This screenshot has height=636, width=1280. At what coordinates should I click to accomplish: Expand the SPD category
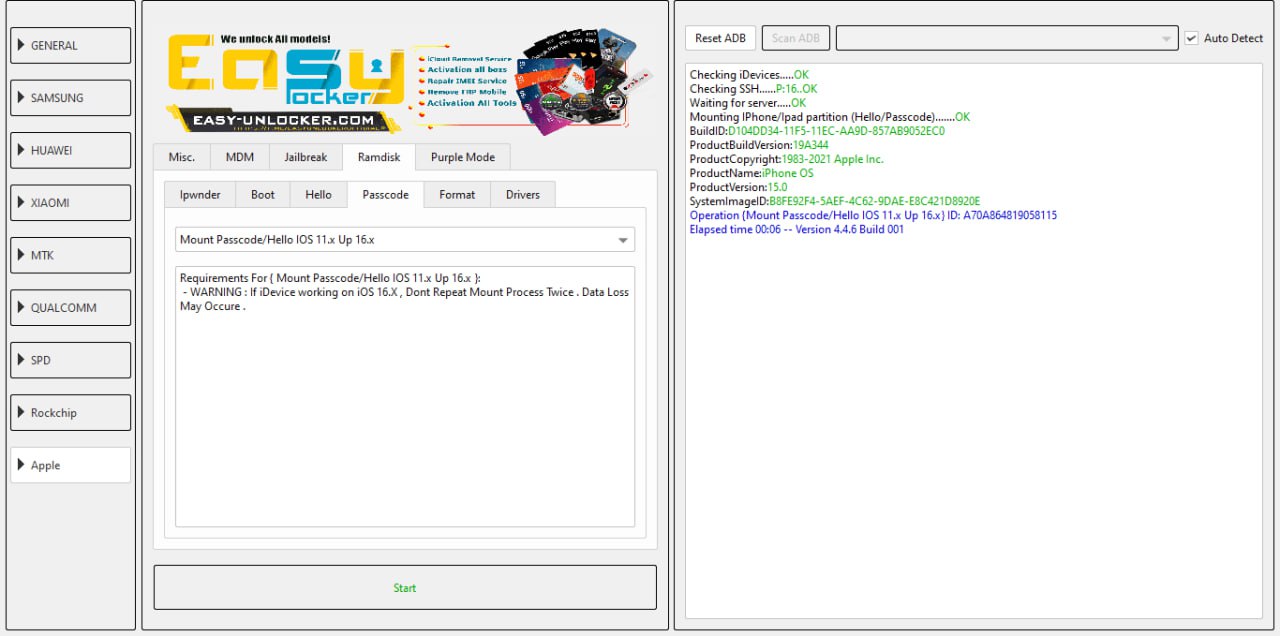pos(71,360)
